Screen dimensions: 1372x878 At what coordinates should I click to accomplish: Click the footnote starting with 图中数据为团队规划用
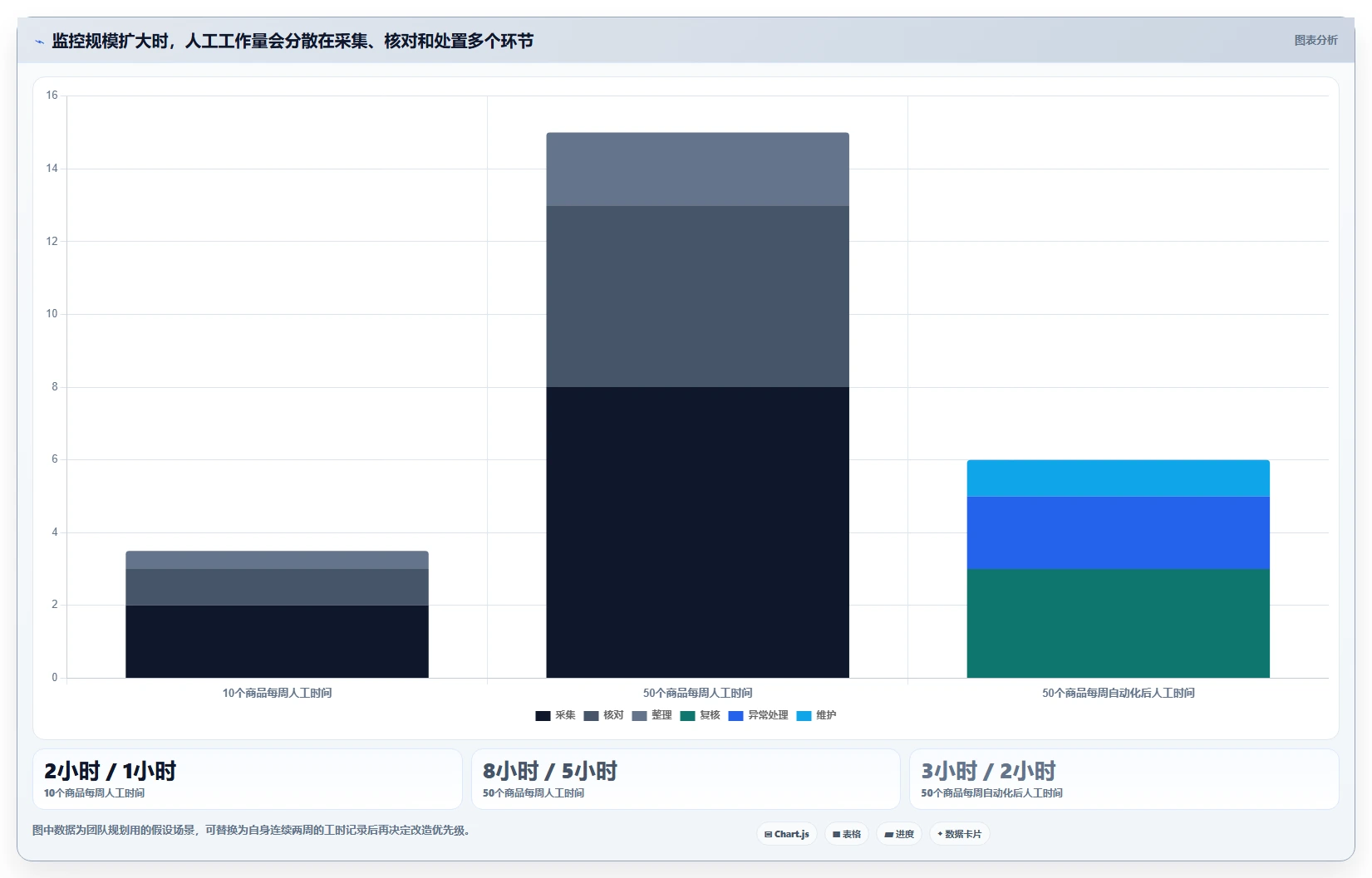(252, 830)
